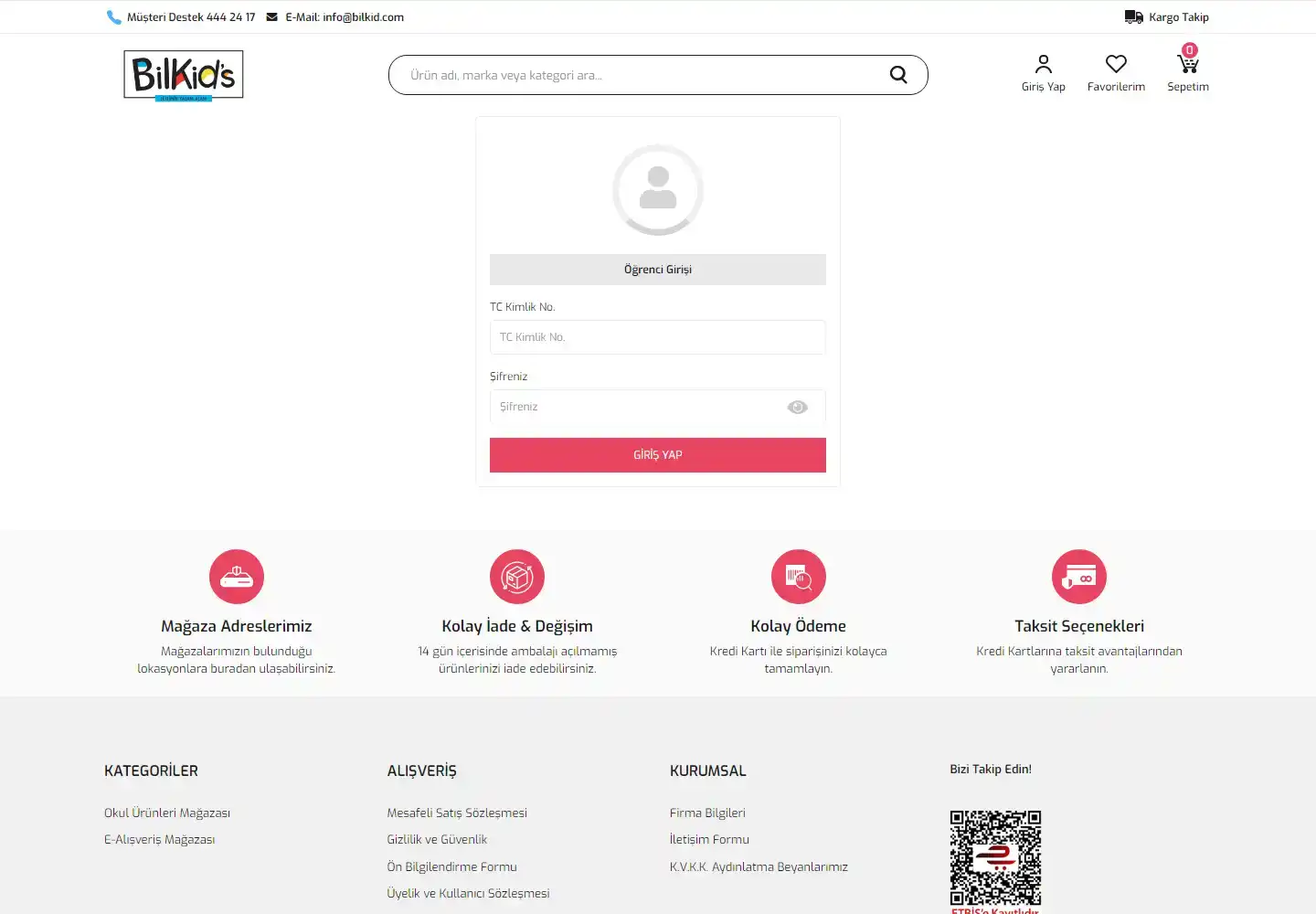The image size is (1316, 914).
Task: Open Favorilerim heart icon
Action: (1116, 64)
